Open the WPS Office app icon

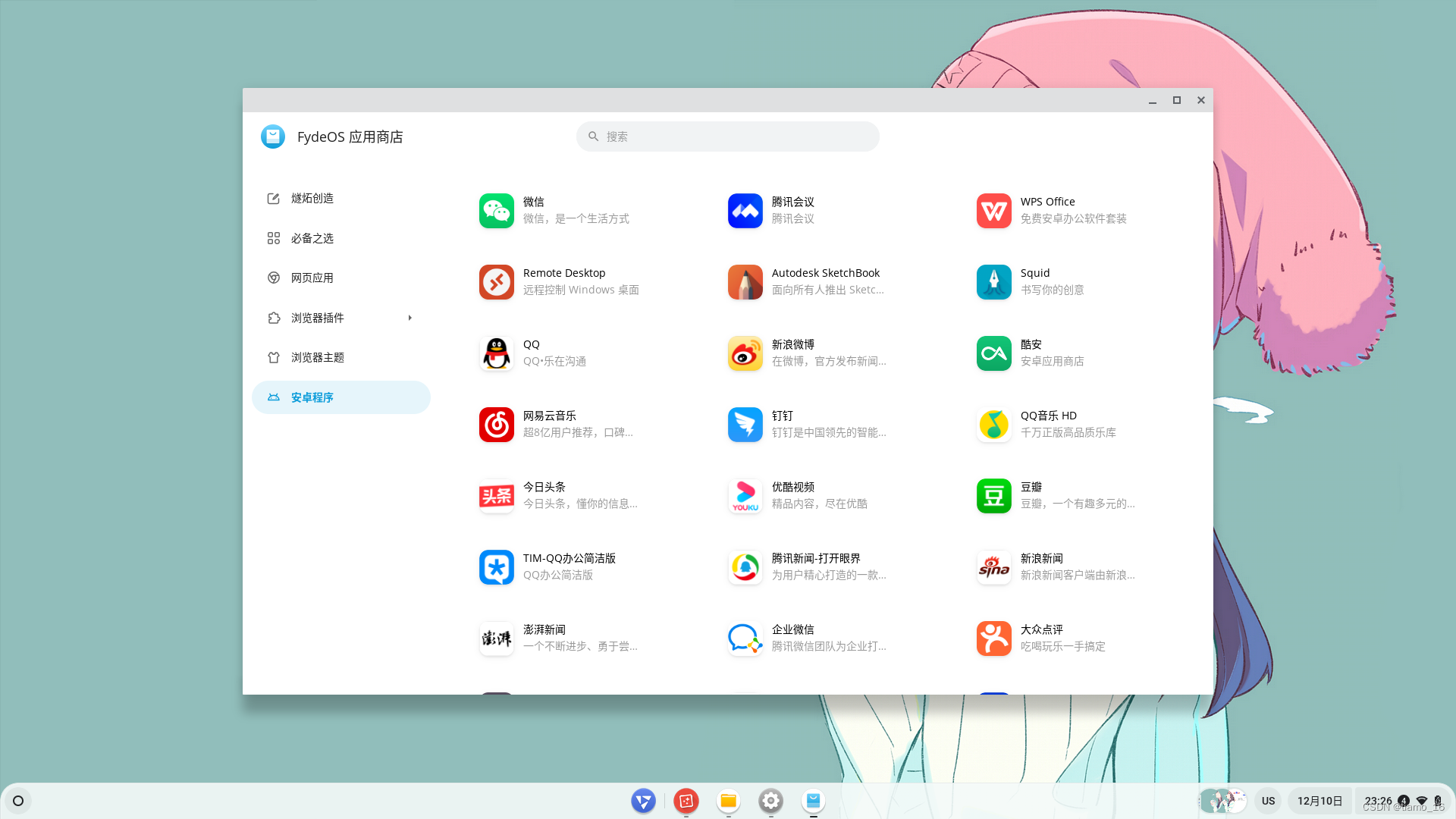point(993,211)
